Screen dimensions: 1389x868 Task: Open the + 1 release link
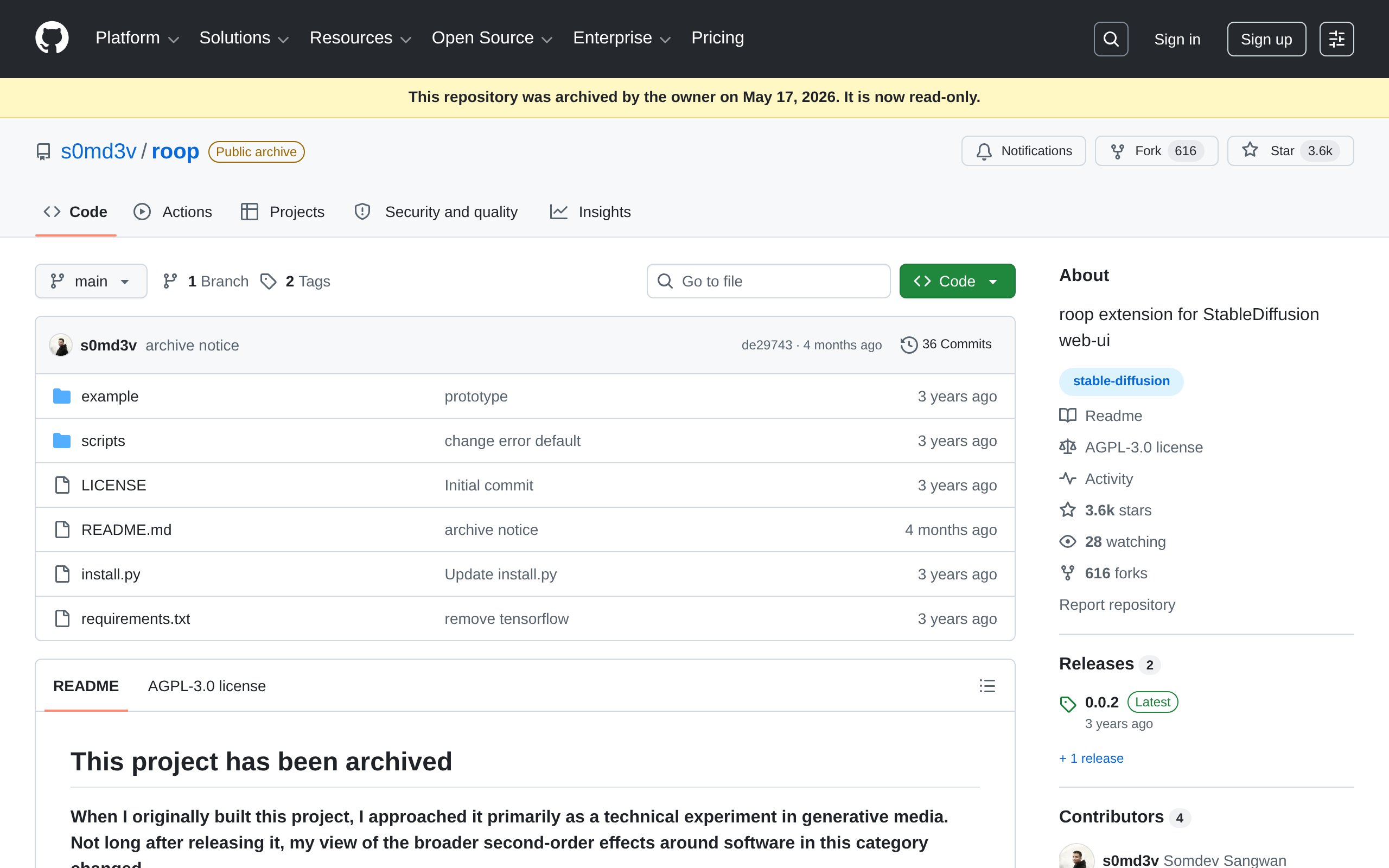point(1091,758)
